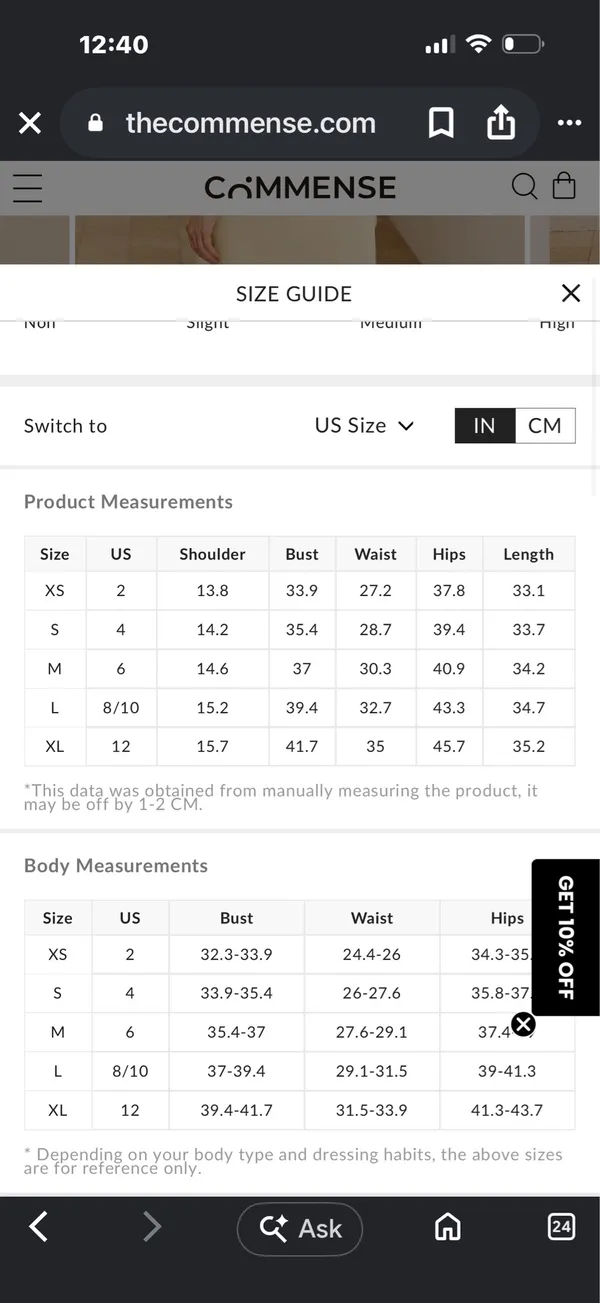Tap the Ask assistant button
Viewport: 600px width, 1303px height.
tap(300, 1229)
